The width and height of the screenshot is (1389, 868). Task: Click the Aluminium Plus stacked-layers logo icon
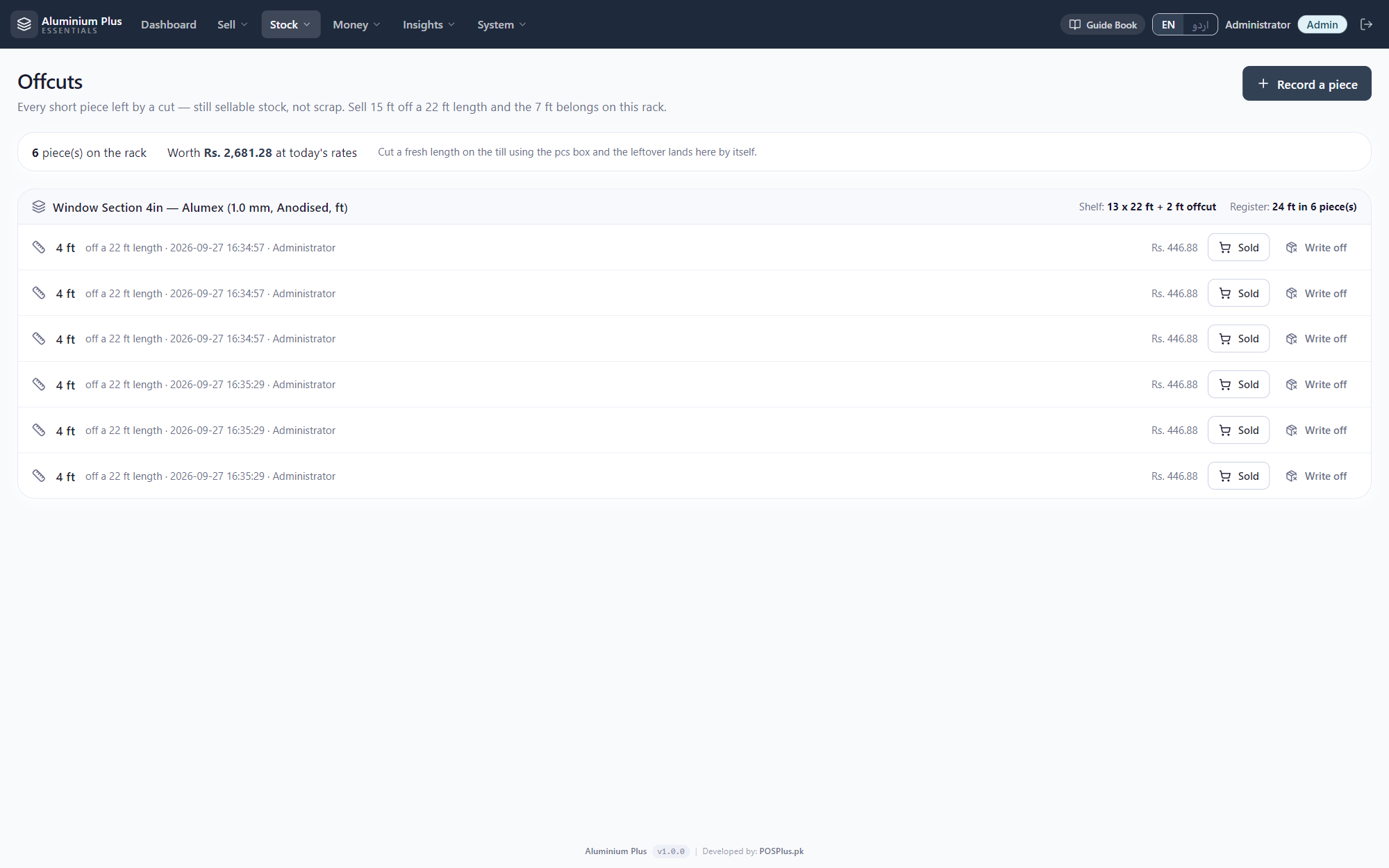pyautogui.click(x=24, y=24)
